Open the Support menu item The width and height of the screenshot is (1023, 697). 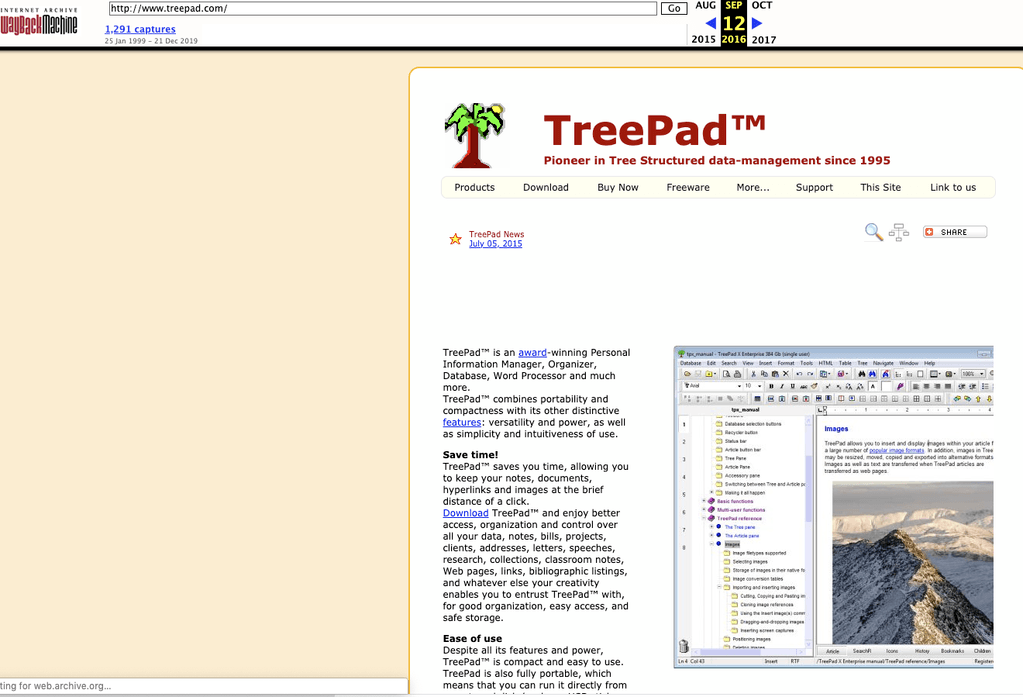coord(814,187)
